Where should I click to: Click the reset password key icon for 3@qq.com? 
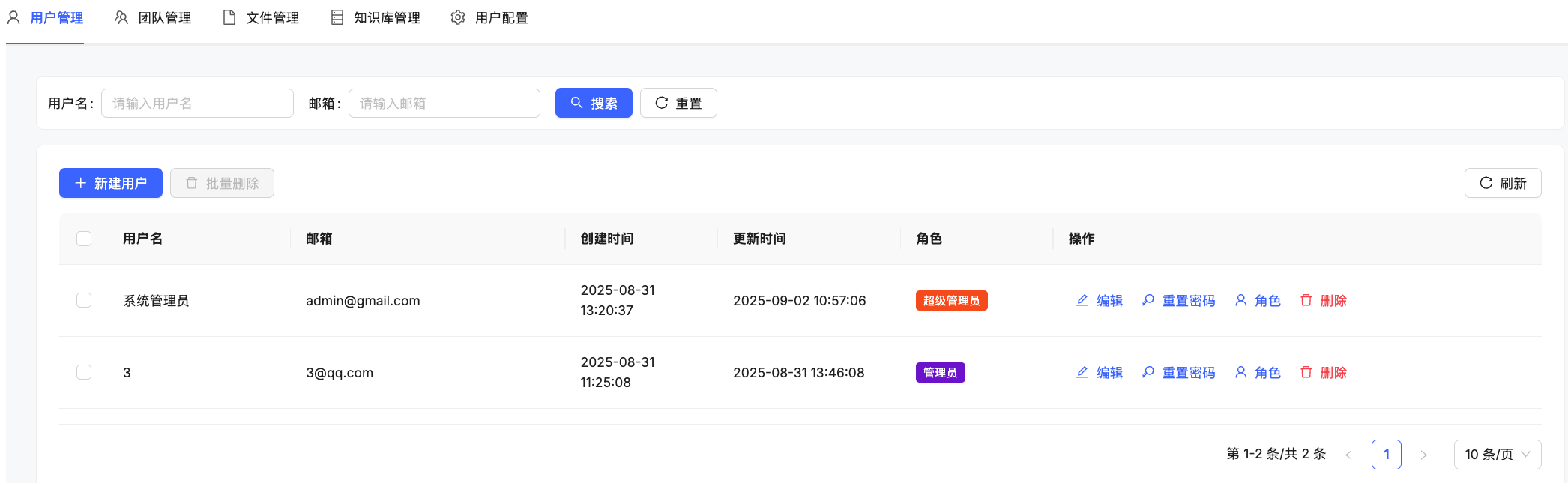coord(1148,372)
